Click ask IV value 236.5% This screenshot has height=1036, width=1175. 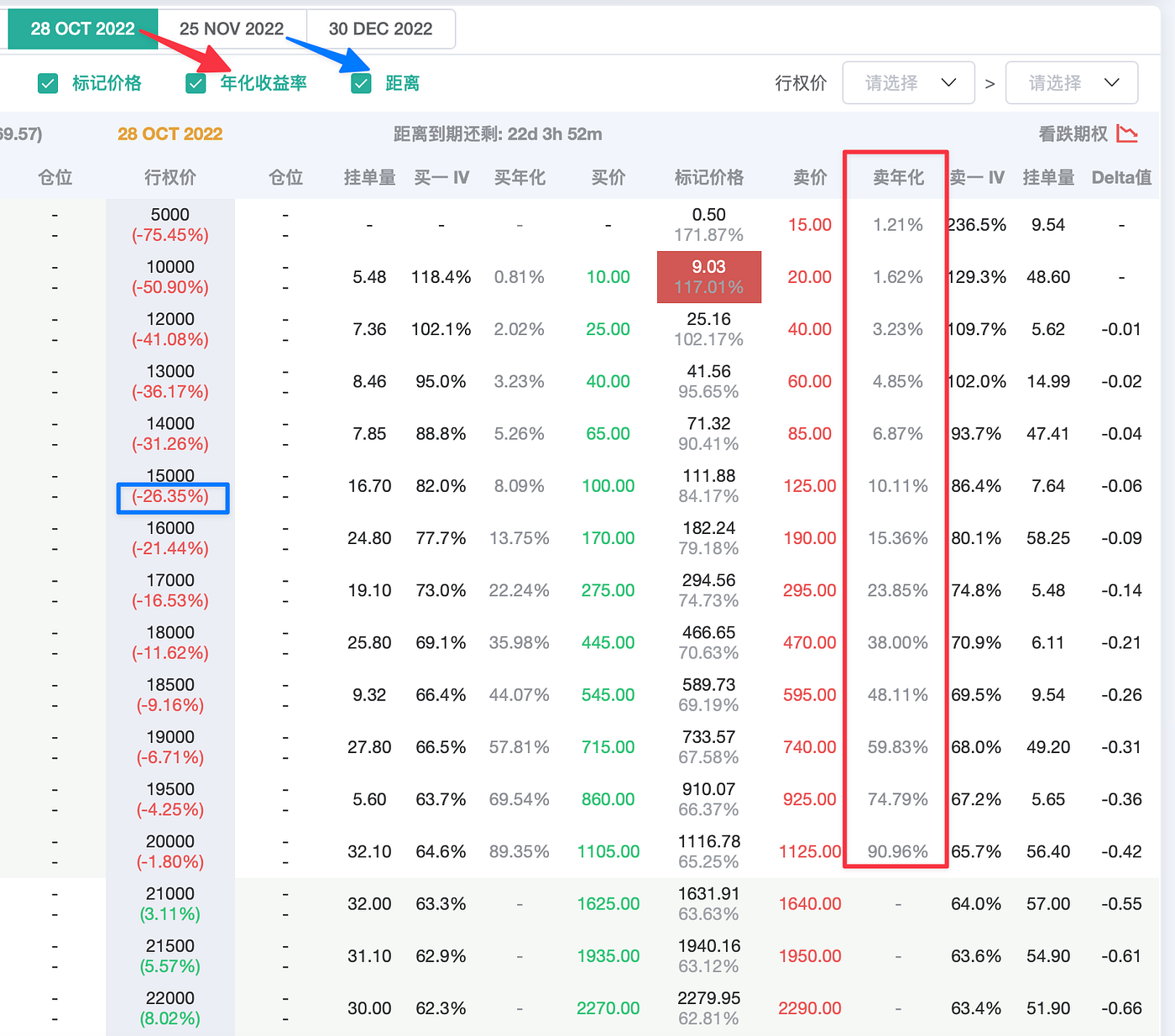977,225
